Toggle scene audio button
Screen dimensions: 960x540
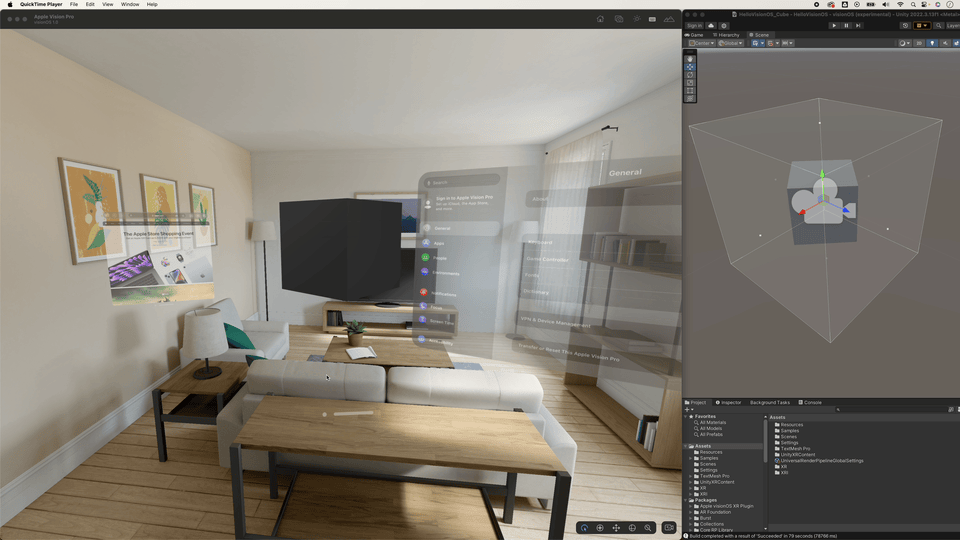click(945, 43)
